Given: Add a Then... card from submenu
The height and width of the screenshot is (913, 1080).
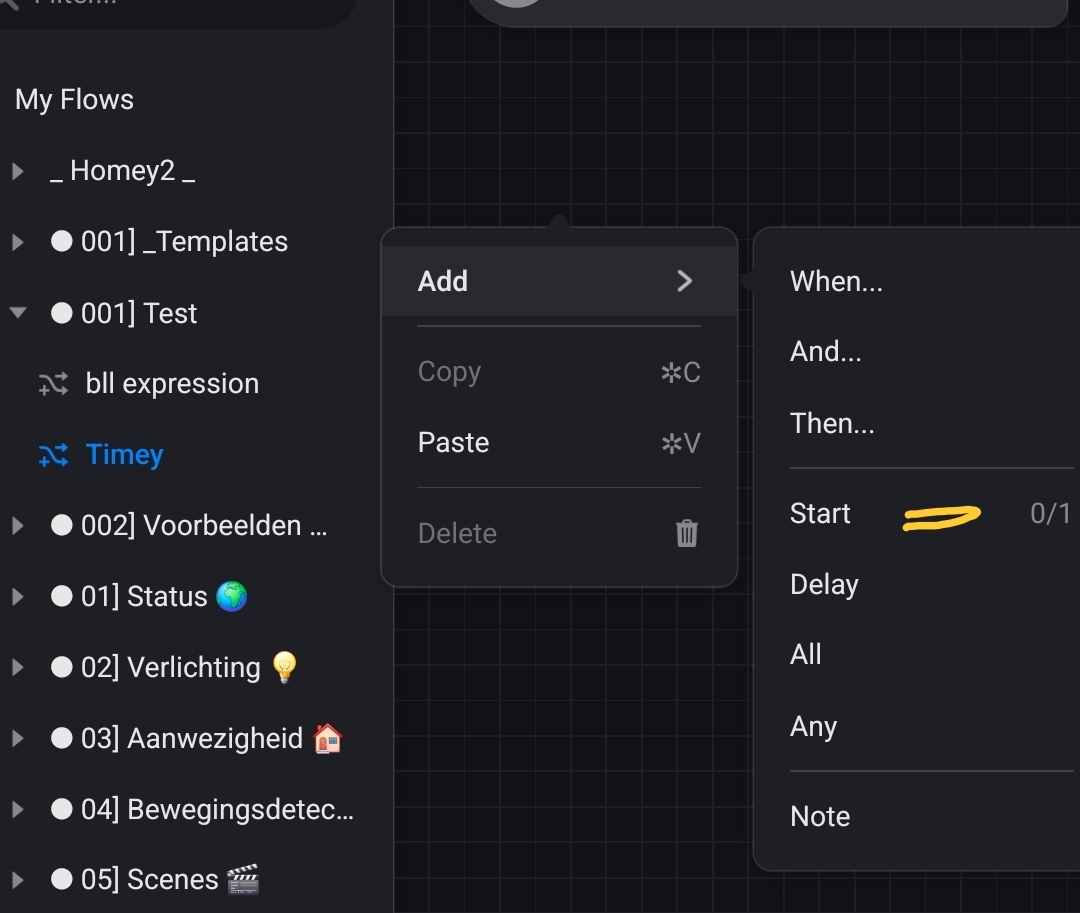Looking at the screenshot, I should pos(832,424).
